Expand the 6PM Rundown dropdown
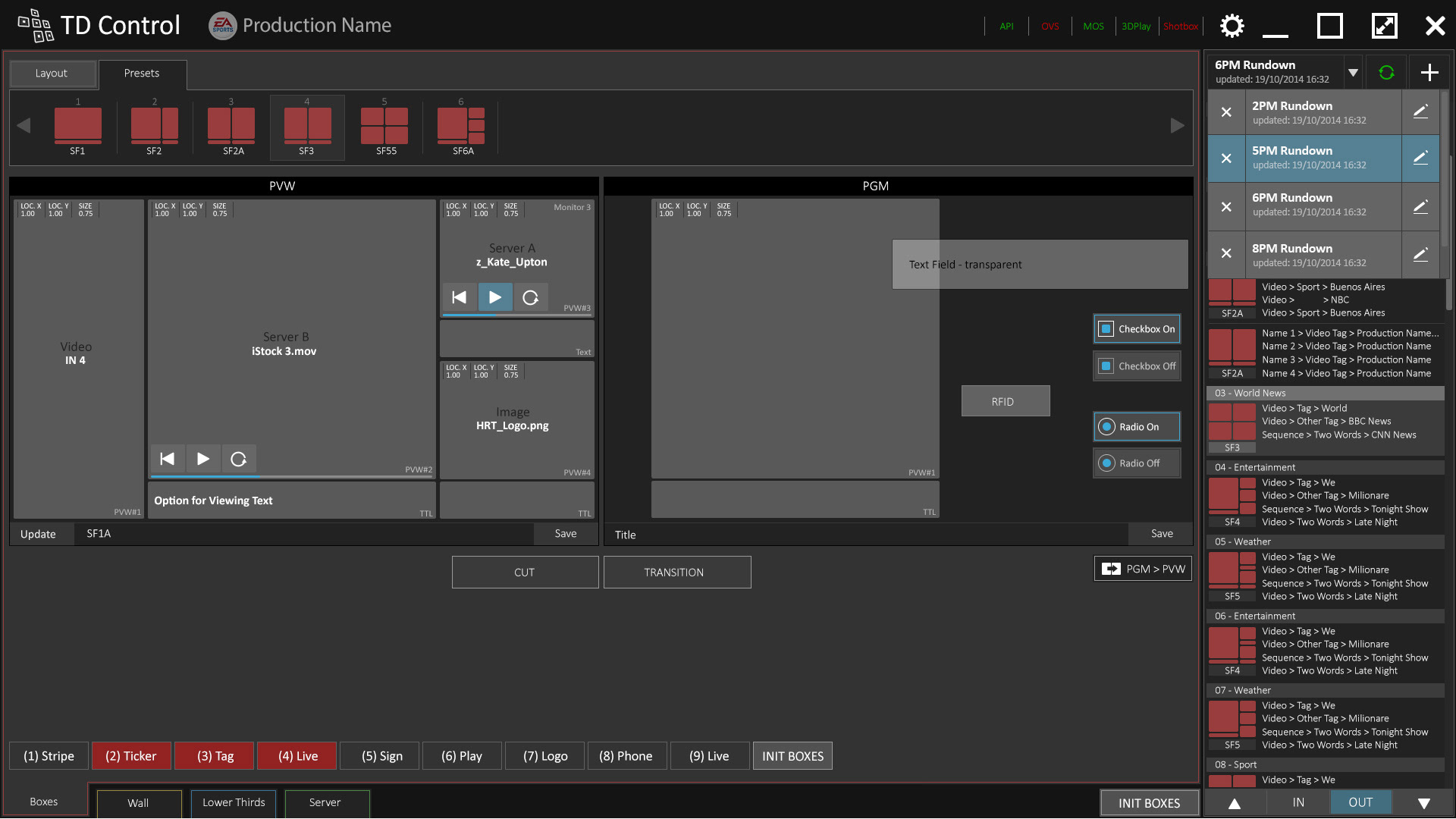The image size is (1456, 819). click(x=1353, y=73)
